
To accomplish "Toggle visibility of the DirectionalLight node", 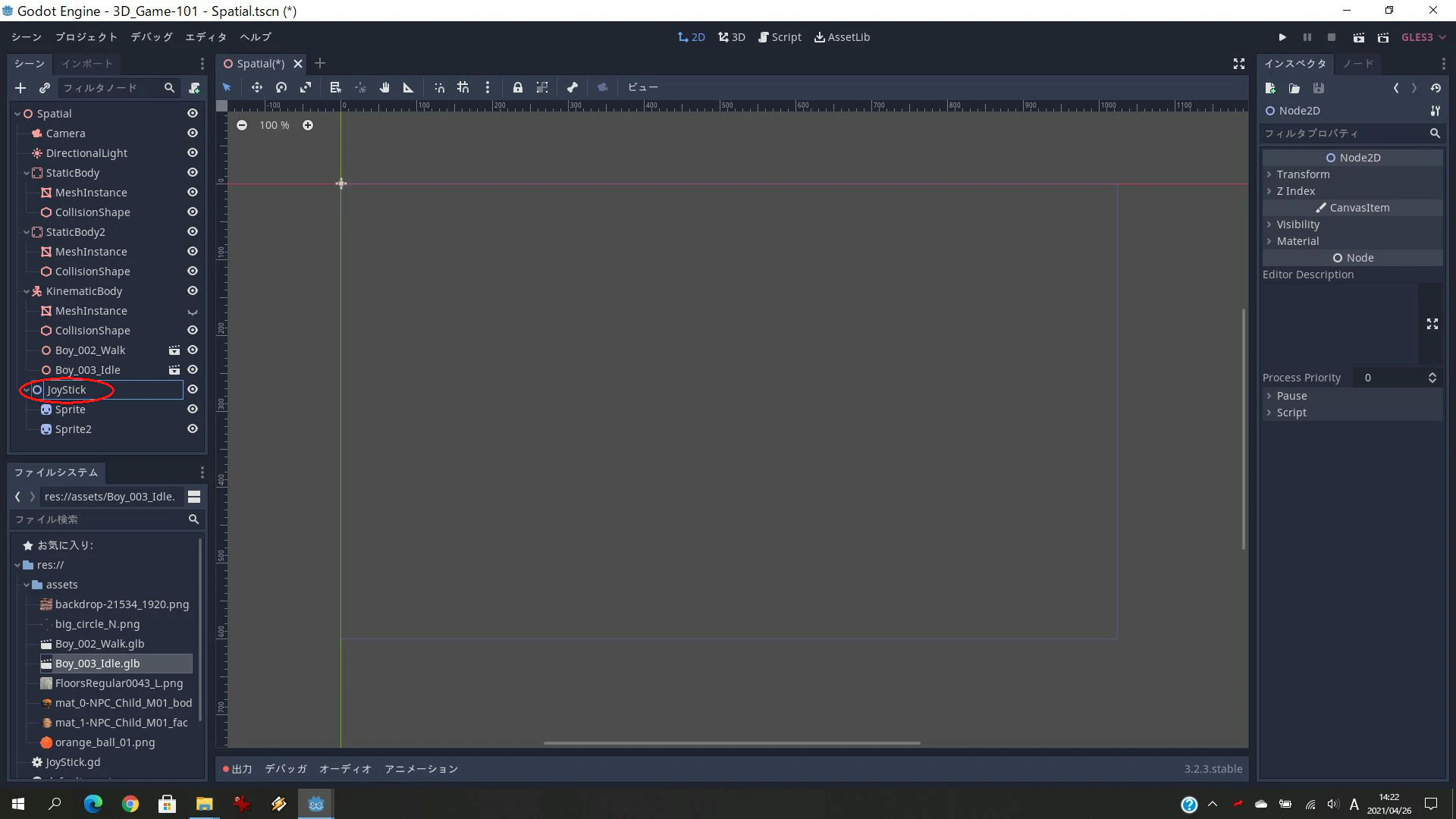I will [193, 152].
